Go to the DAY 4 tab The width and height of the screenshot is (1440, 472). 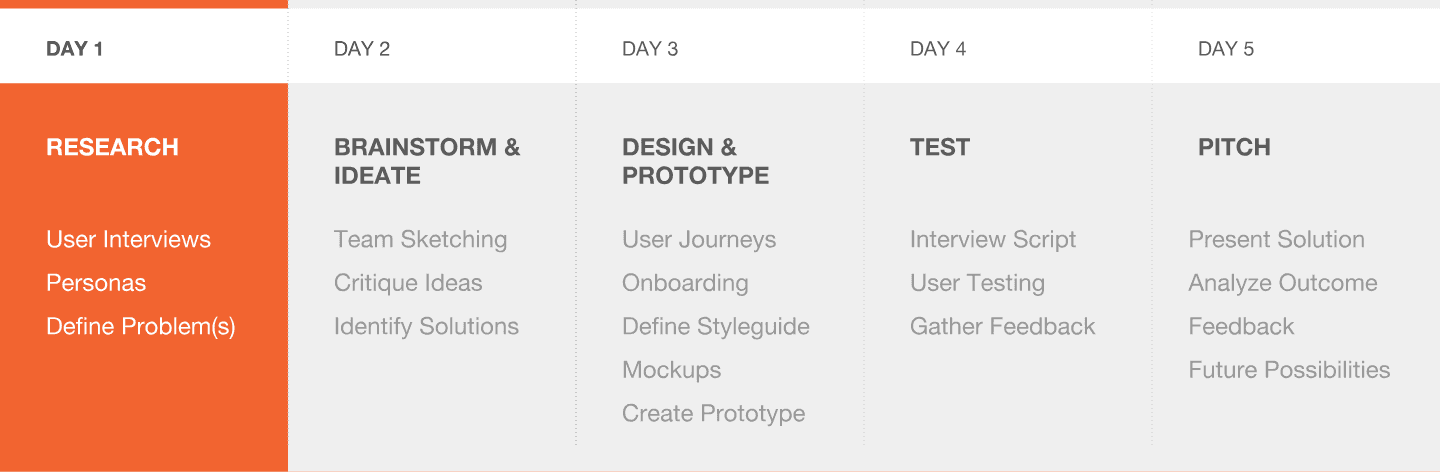click(x=1008, y=48)
